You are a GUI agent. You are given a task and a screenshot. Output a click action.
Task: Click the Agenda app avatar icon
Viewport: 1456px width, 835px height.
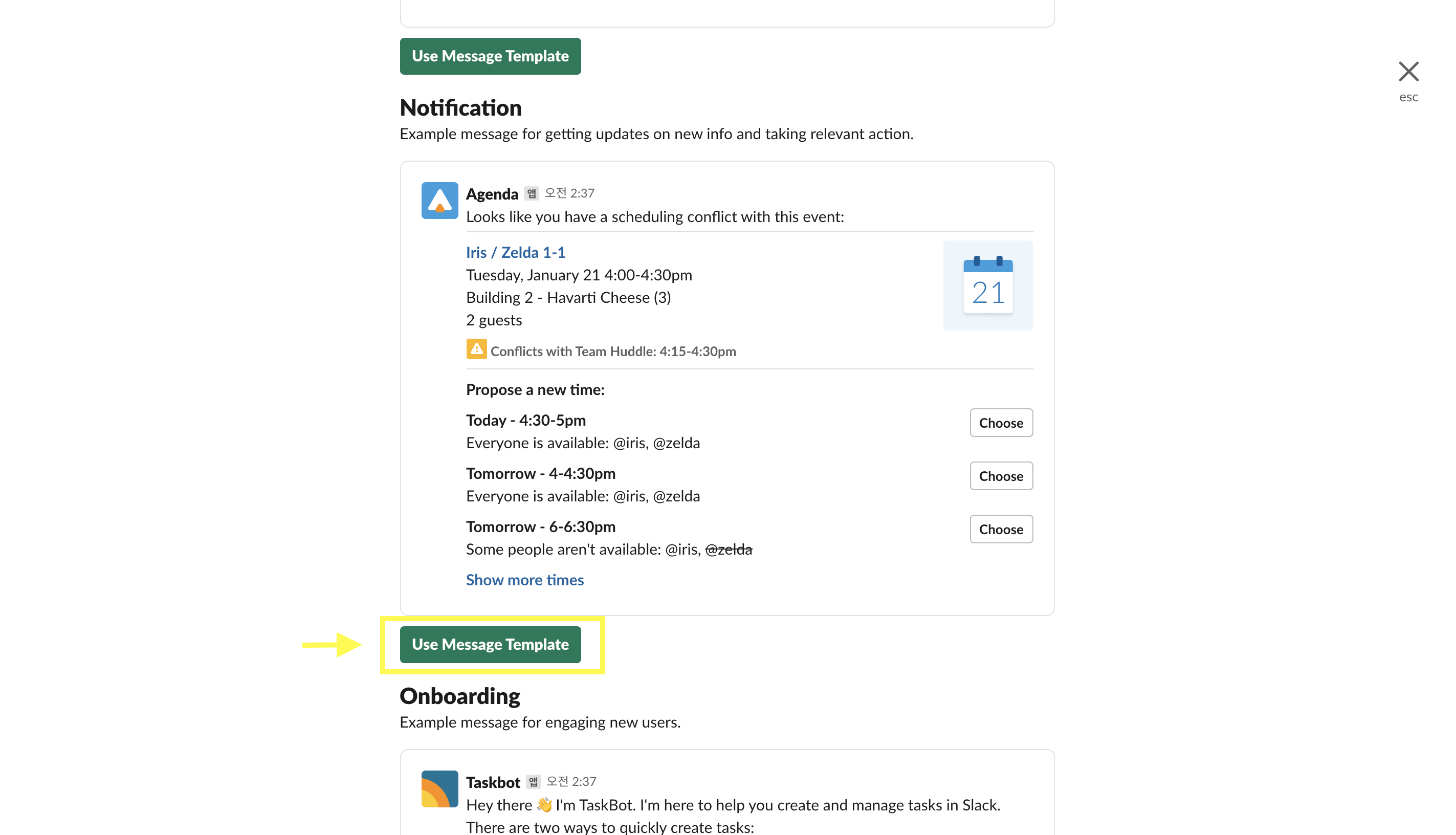(x=439, y=200)
